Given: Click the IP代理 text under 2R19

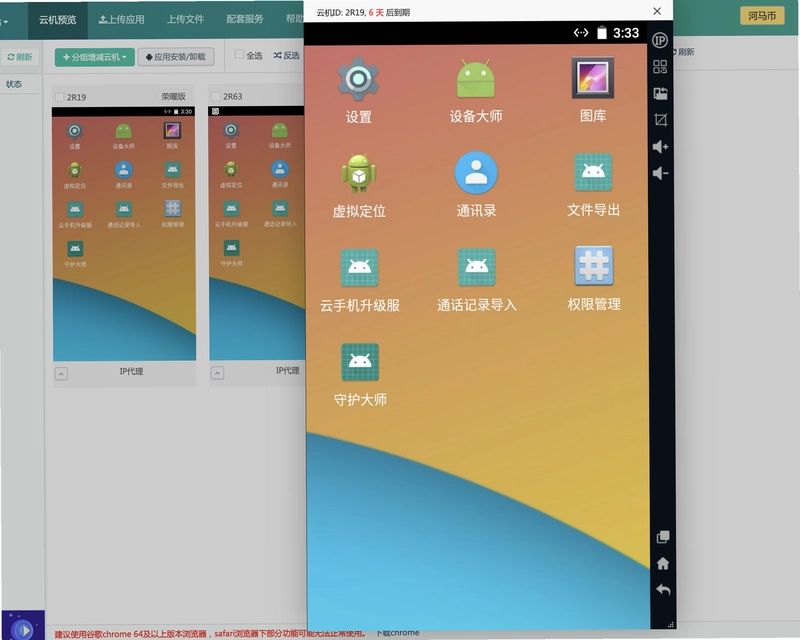Looking at the screenshot, I should click(x=131, y=371).
